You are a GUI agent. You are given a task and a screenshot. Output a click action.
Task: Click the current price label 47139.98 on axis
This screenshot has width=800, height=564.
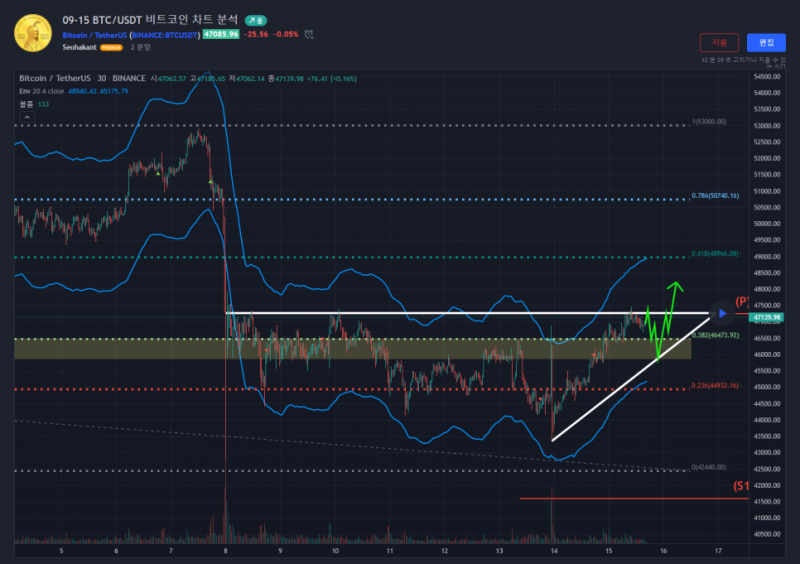pos(766,318)
